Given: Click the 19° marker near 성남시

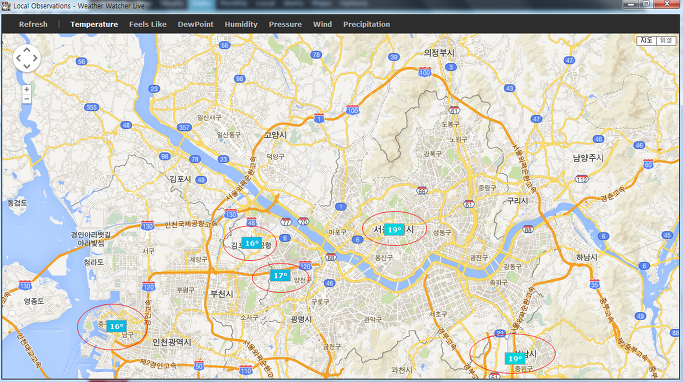Looking at the screenshot, I should pyautogui.click(x=515, y=358).
